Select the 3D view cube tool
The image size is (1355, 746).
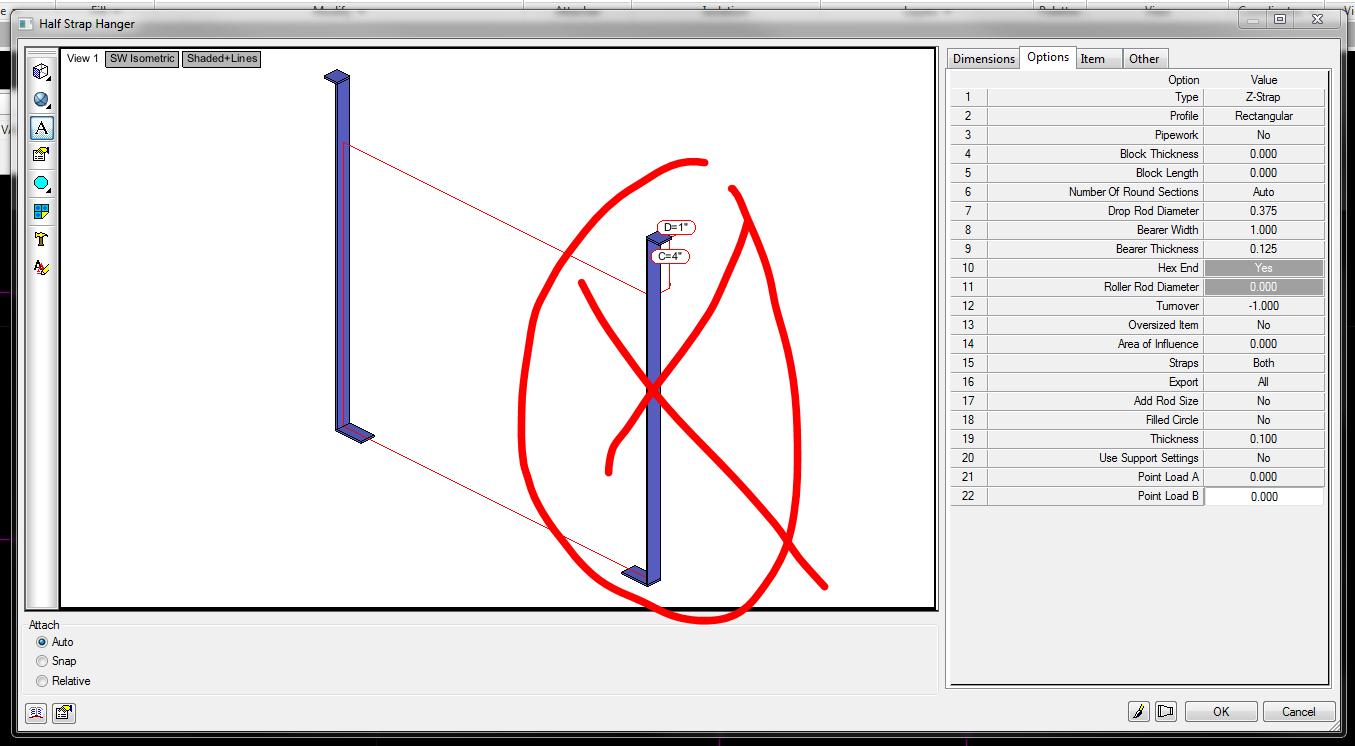[41, 71]
